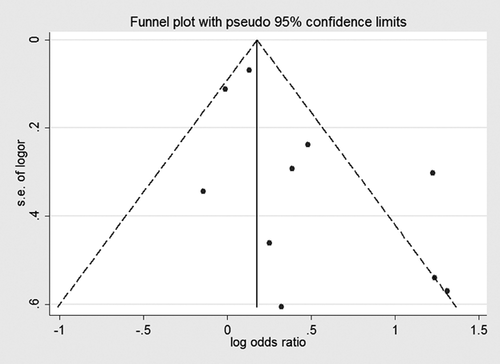500x364 pixels.
Task: Click the y-axis tick label .2
Action: [34, 127]
